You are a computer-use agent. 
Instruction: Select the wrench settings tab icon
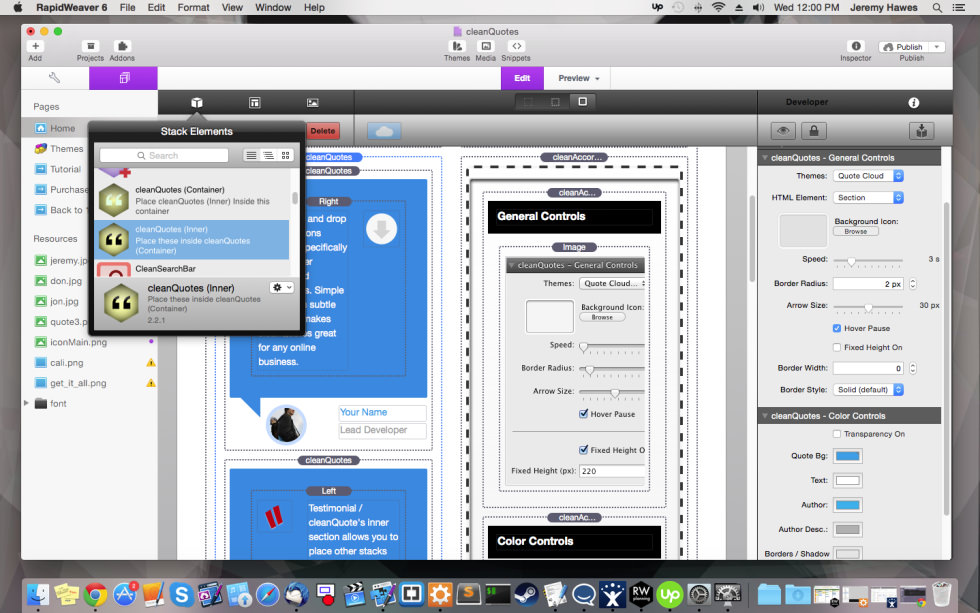pos(55,78)
